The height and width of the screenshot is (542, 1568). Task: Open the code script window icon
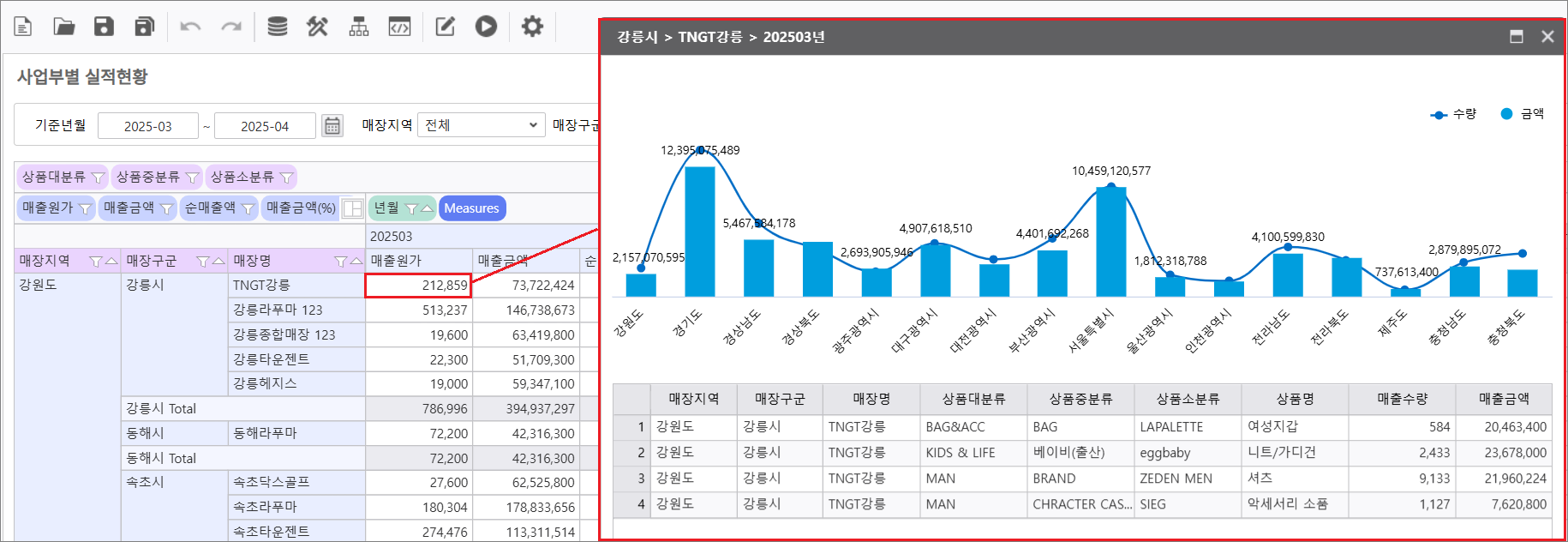[x=399, y=27]
